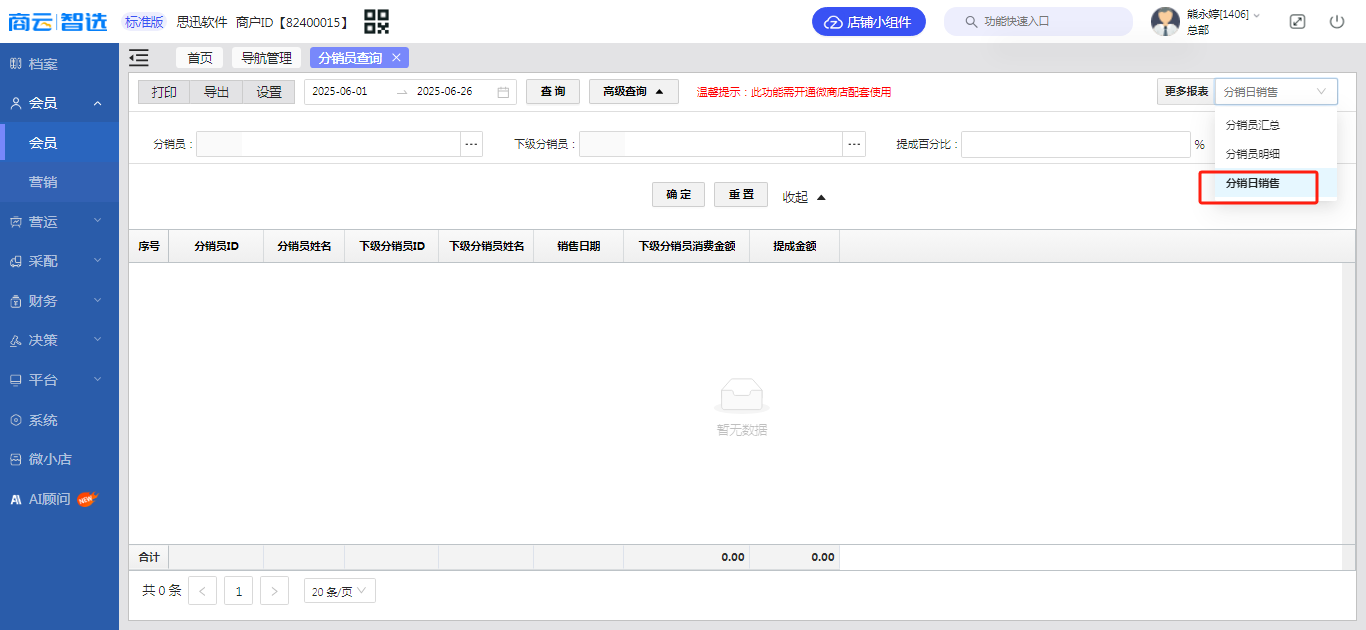Open the 店铺小组件 widget button
Image resolution: width=1366 pixels, height=630 pixels.
pos(869,21)
